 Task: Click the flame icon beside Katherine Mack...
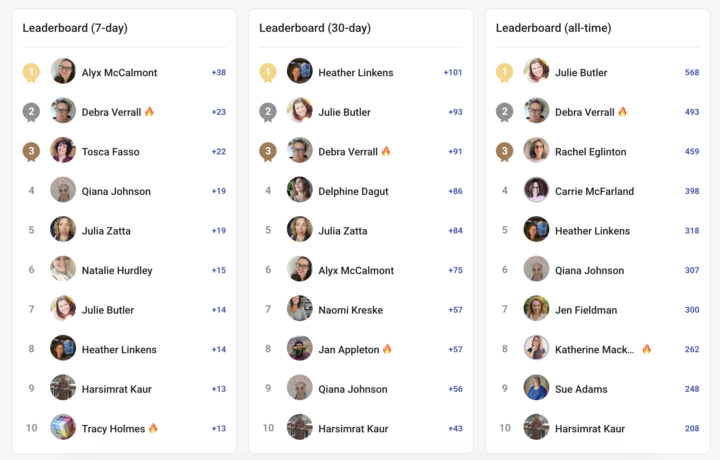(647, 349)
